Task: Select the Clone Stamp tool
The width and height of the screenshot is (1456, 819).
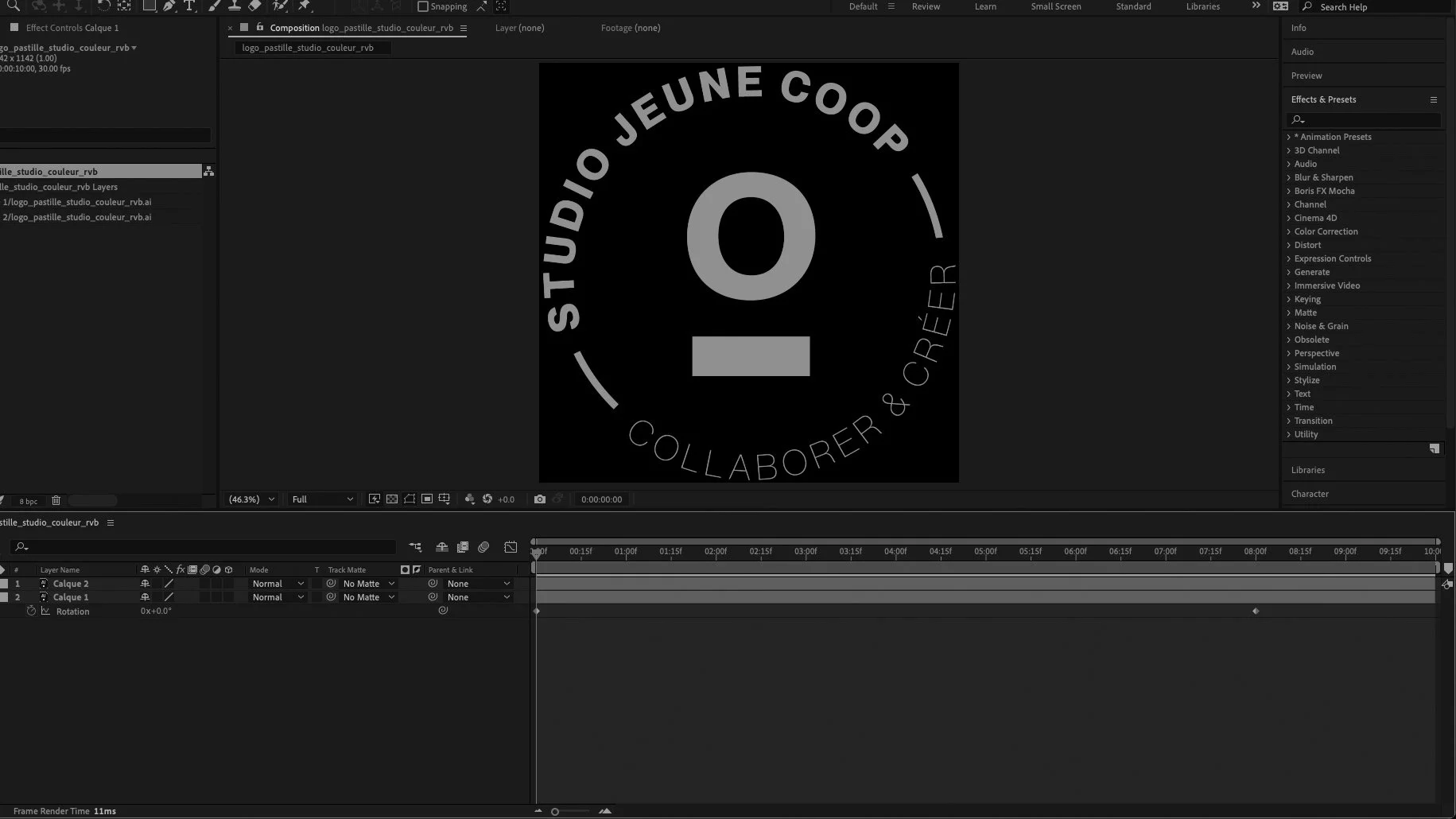Action: point(235,6)
